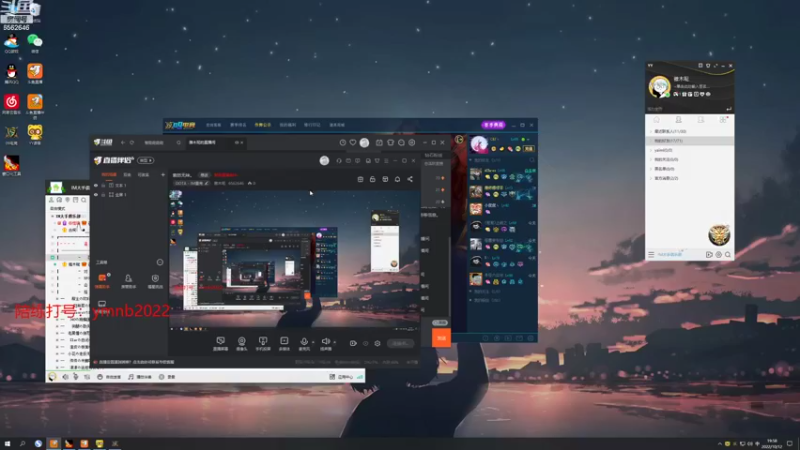Switch to the second scene tab
Viewport: 800px width, 450px height.
pos(128,175)
